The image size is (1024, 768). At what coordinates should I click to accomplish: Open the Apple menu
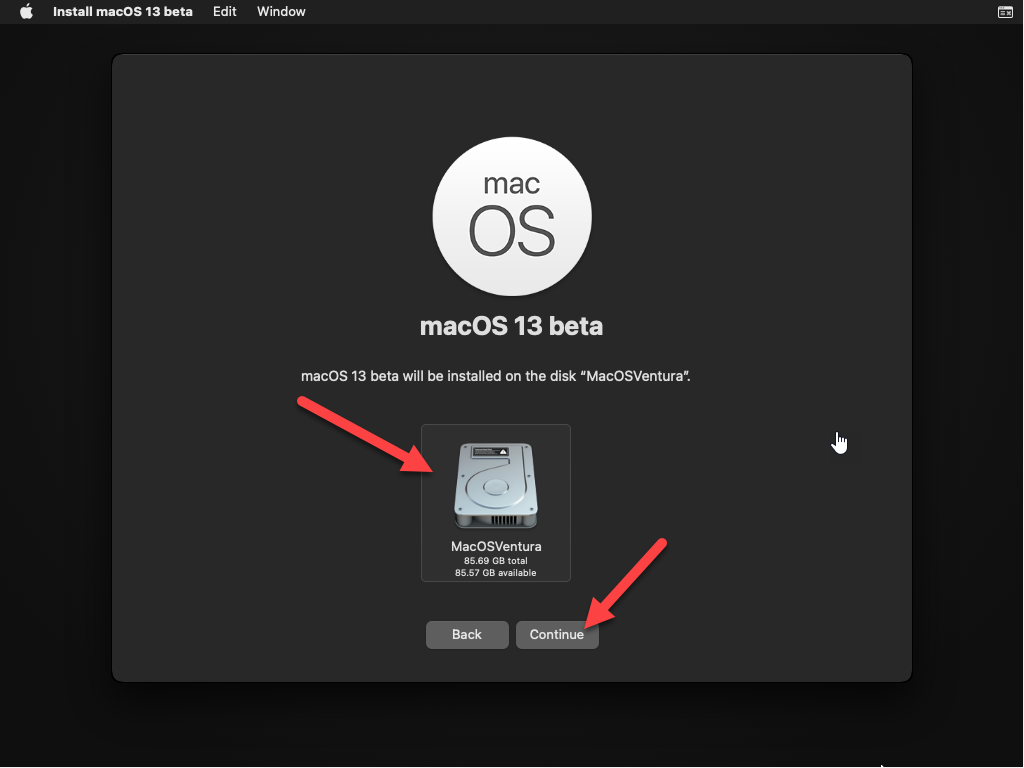point(26,12)
